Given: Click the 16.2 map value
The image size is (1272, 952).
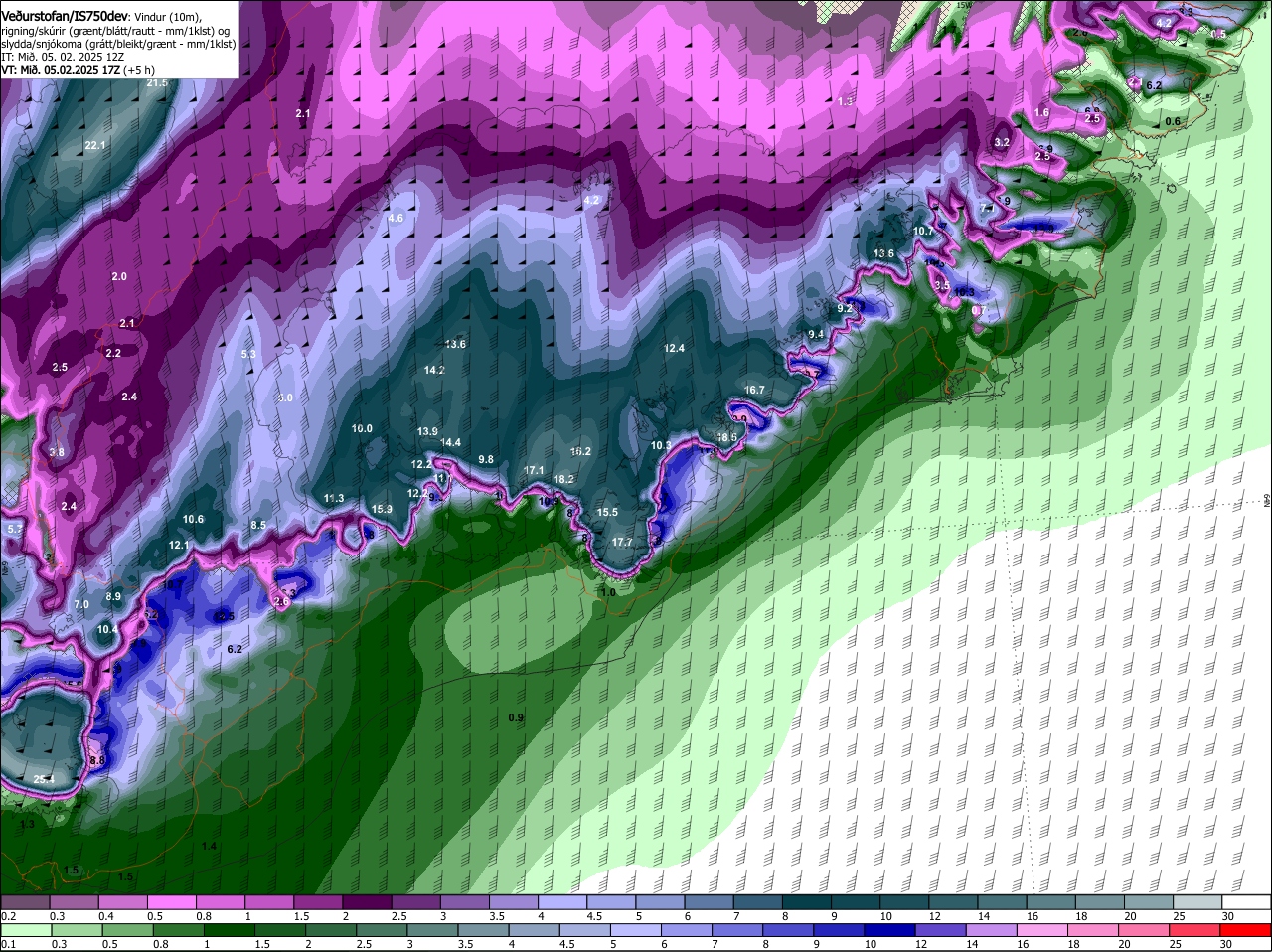Looking at the screenshot, I should point(580,451).
